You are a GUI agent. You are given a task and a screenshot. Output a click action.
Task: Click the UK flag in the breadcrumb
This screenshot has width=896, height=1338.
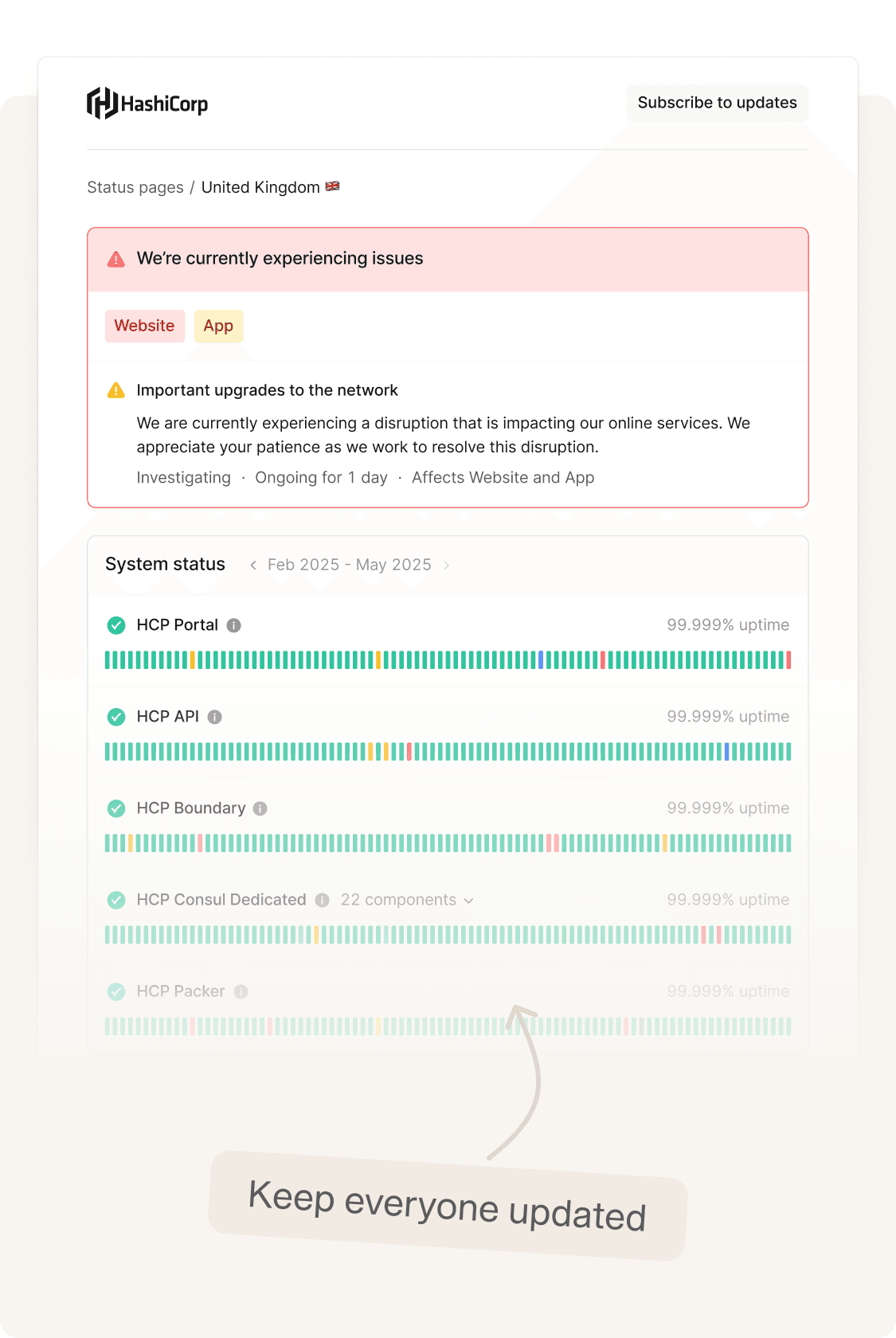[x=332, y=186]
